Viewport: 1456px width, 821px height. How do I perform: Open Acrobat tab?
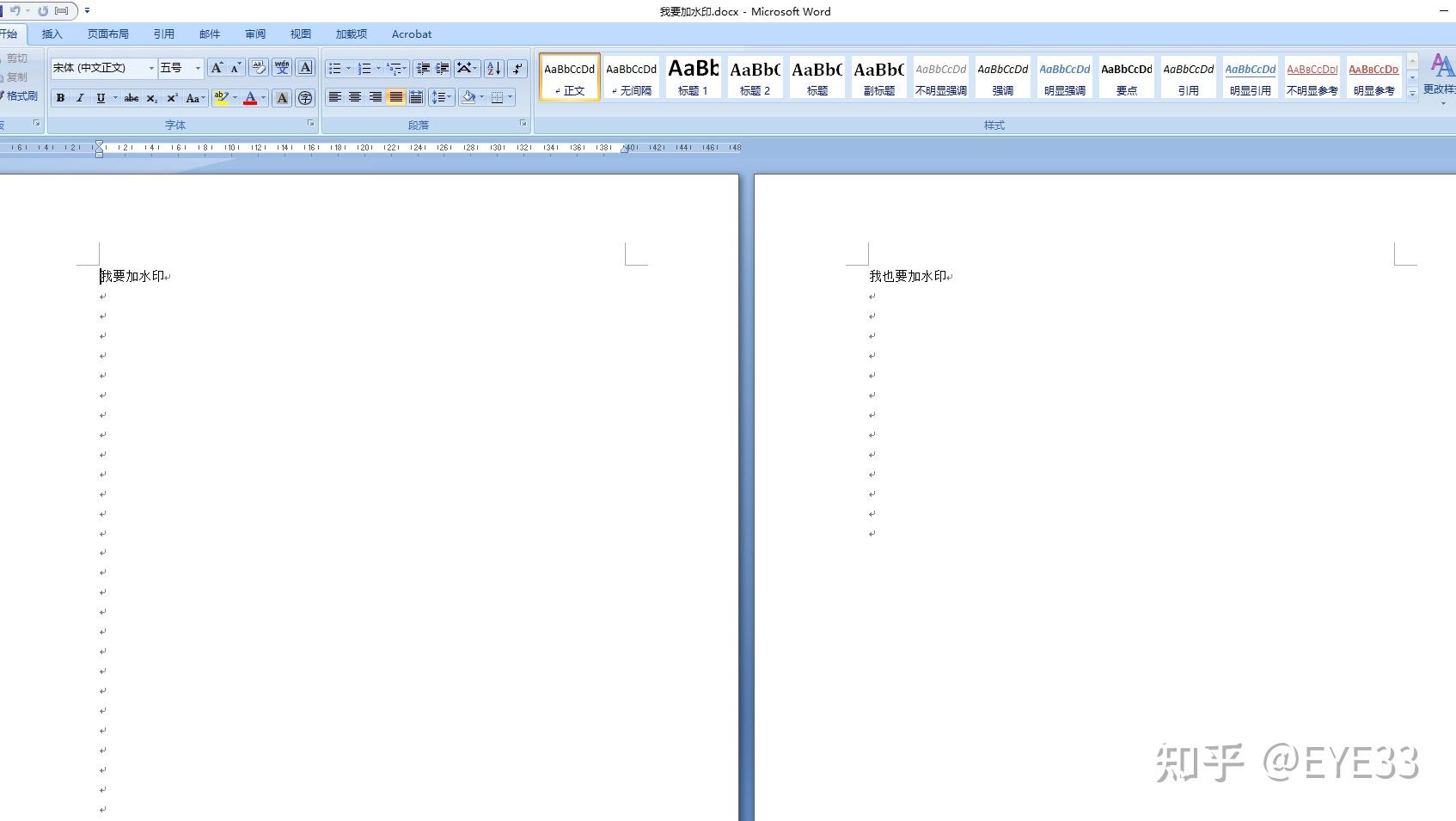pyautogui.click(x=412, y=34)
